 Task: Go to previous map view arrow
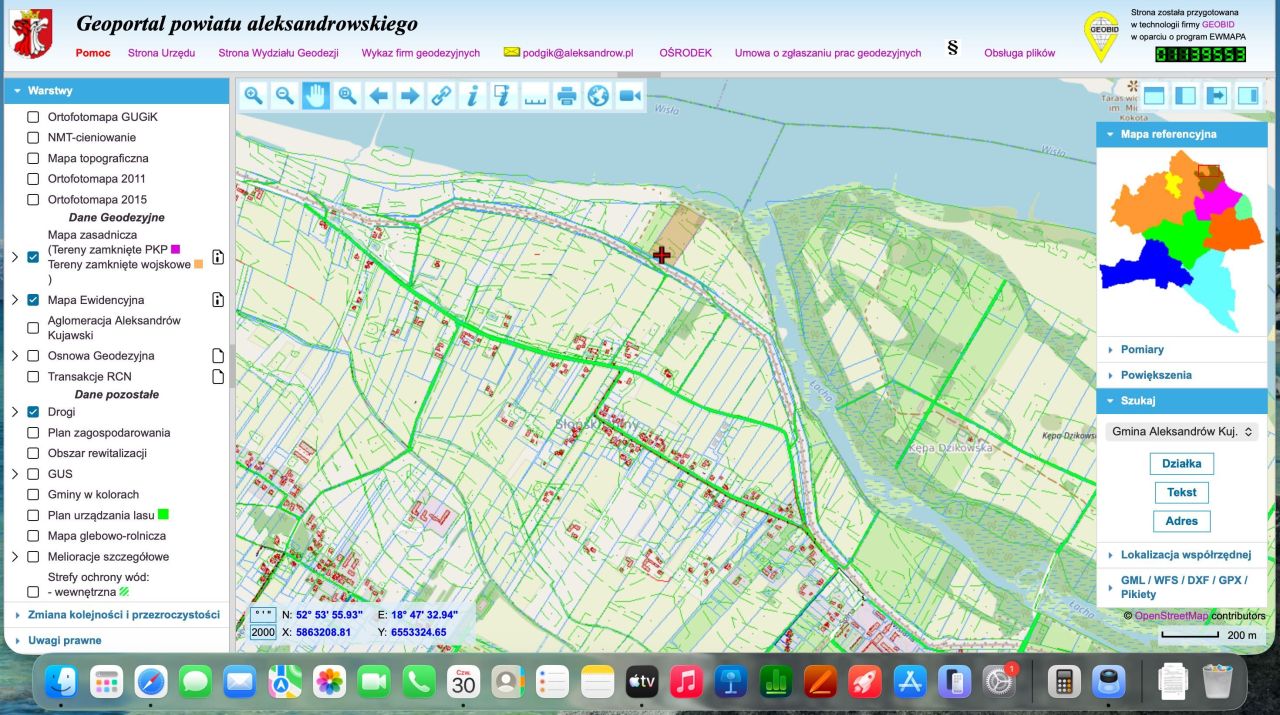(378, 96)
